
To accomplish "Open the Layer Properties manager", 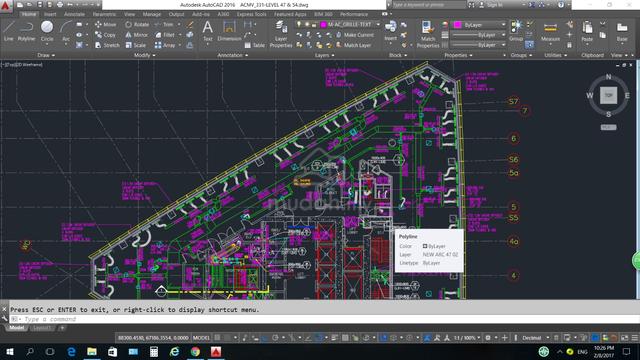I will (x=281, y=35).
